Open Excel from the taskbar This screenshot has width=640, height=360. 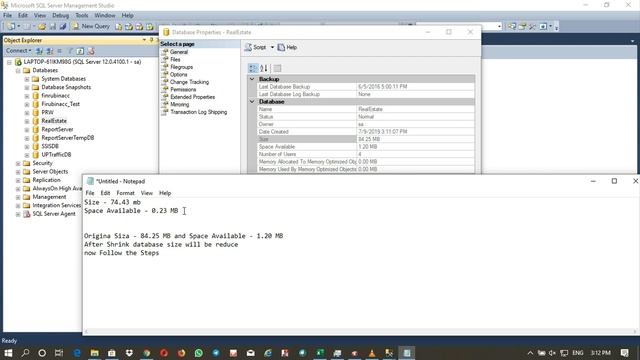[x=320, y=353]
